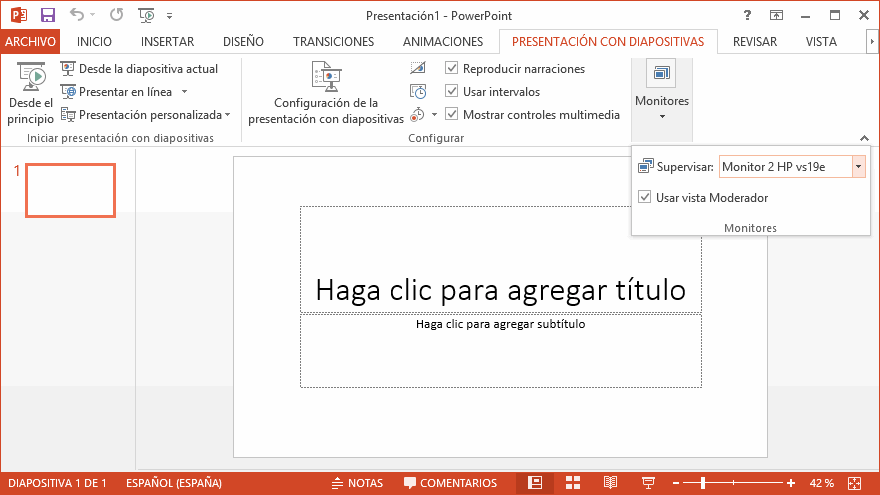
Task: Open reading view from the status bar
Action: point(610,483)
